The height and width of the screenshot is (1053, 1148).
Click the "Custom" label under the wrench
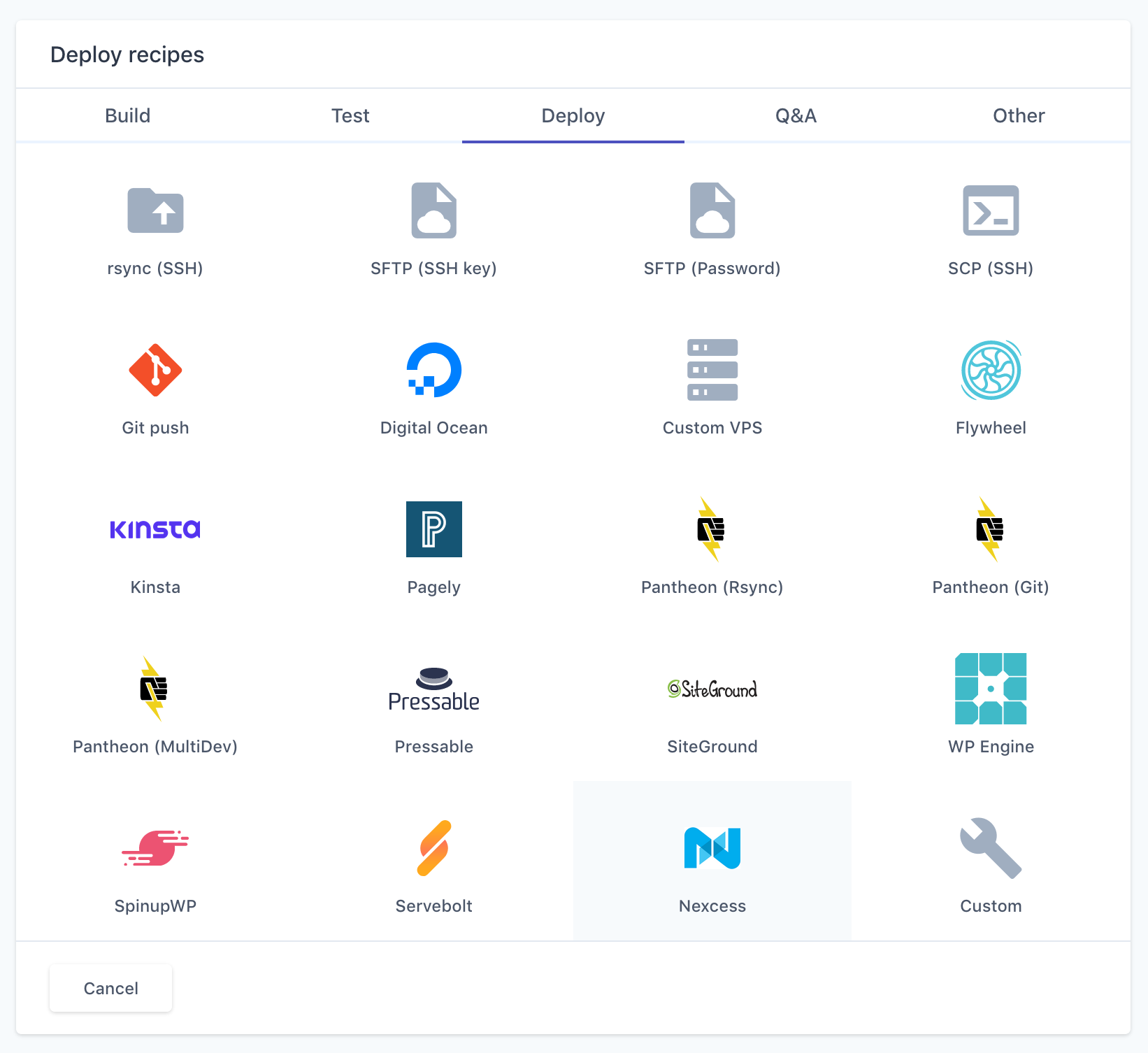(991, 906)
